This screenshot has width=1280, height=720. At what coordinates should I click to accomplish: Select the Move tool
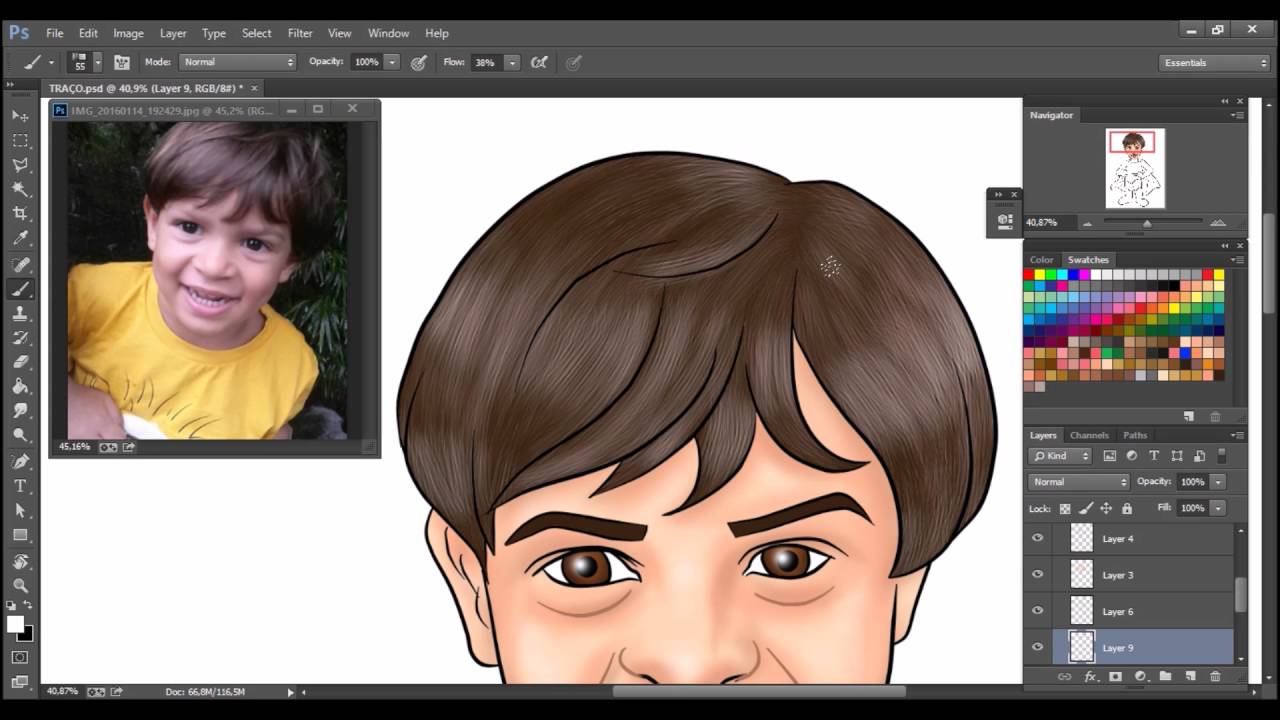[20, 116]
